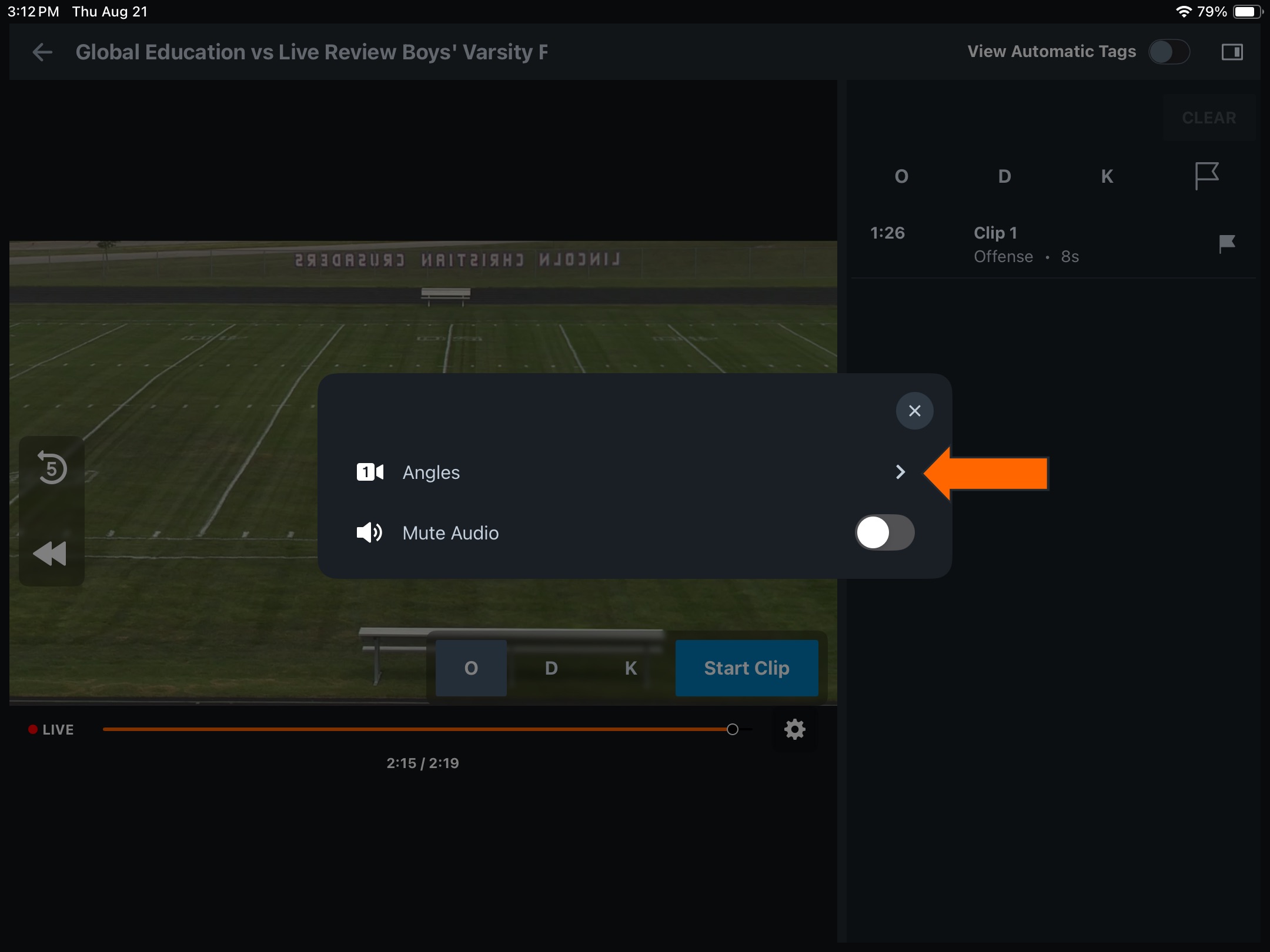Screen dimensions: 1270x952
Task: Expand the Angles options with the chevron
Action: click(901, 472)
